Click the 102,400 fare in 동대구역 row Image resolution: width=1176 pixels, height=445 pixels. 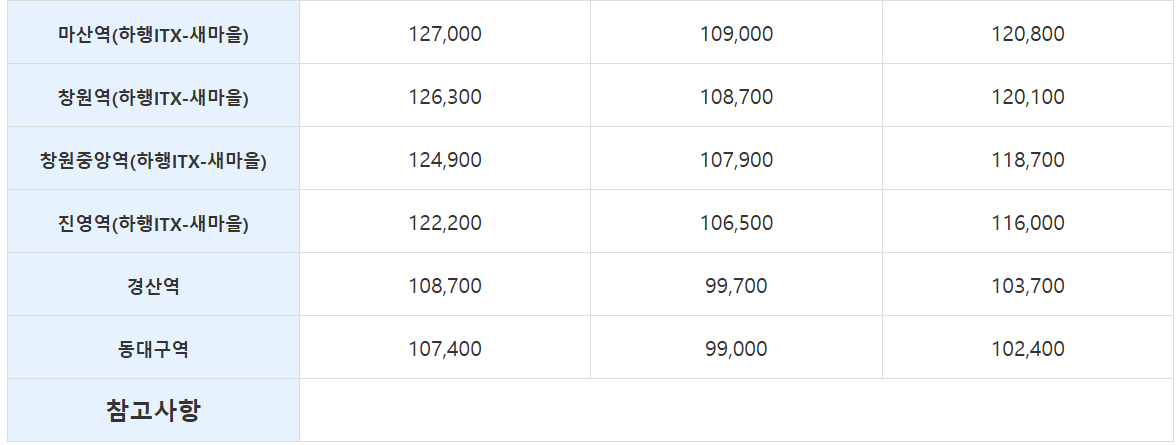pos(1028,349)
